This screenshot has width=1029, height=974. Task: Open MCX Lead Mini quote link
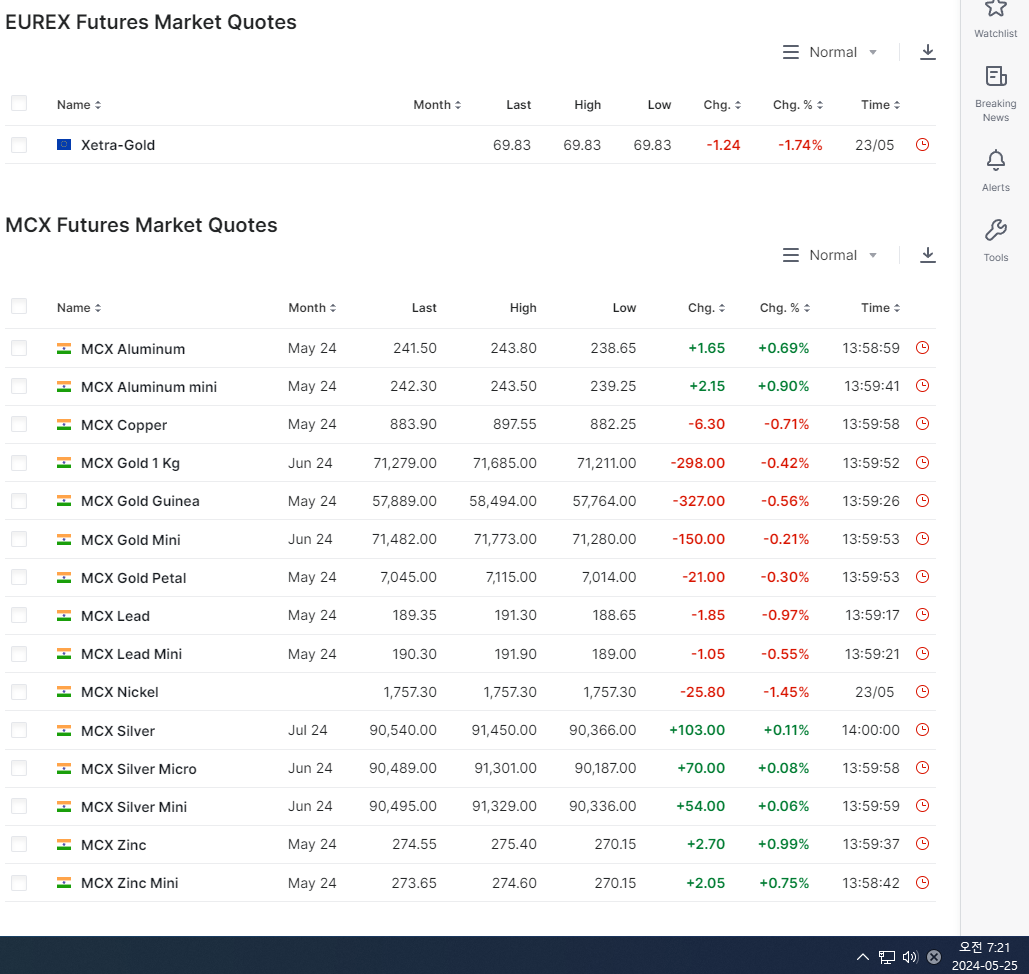(x=131, y=654)
